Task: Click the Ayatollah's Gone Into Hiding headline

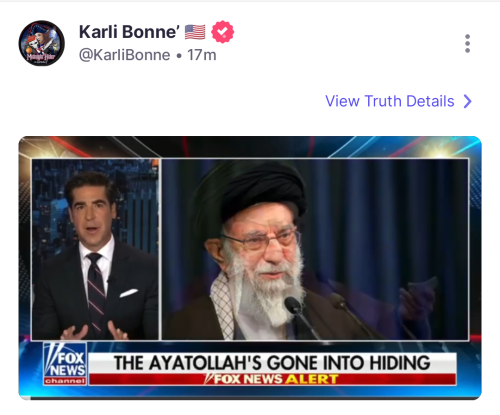Action: tap(272, 363)
